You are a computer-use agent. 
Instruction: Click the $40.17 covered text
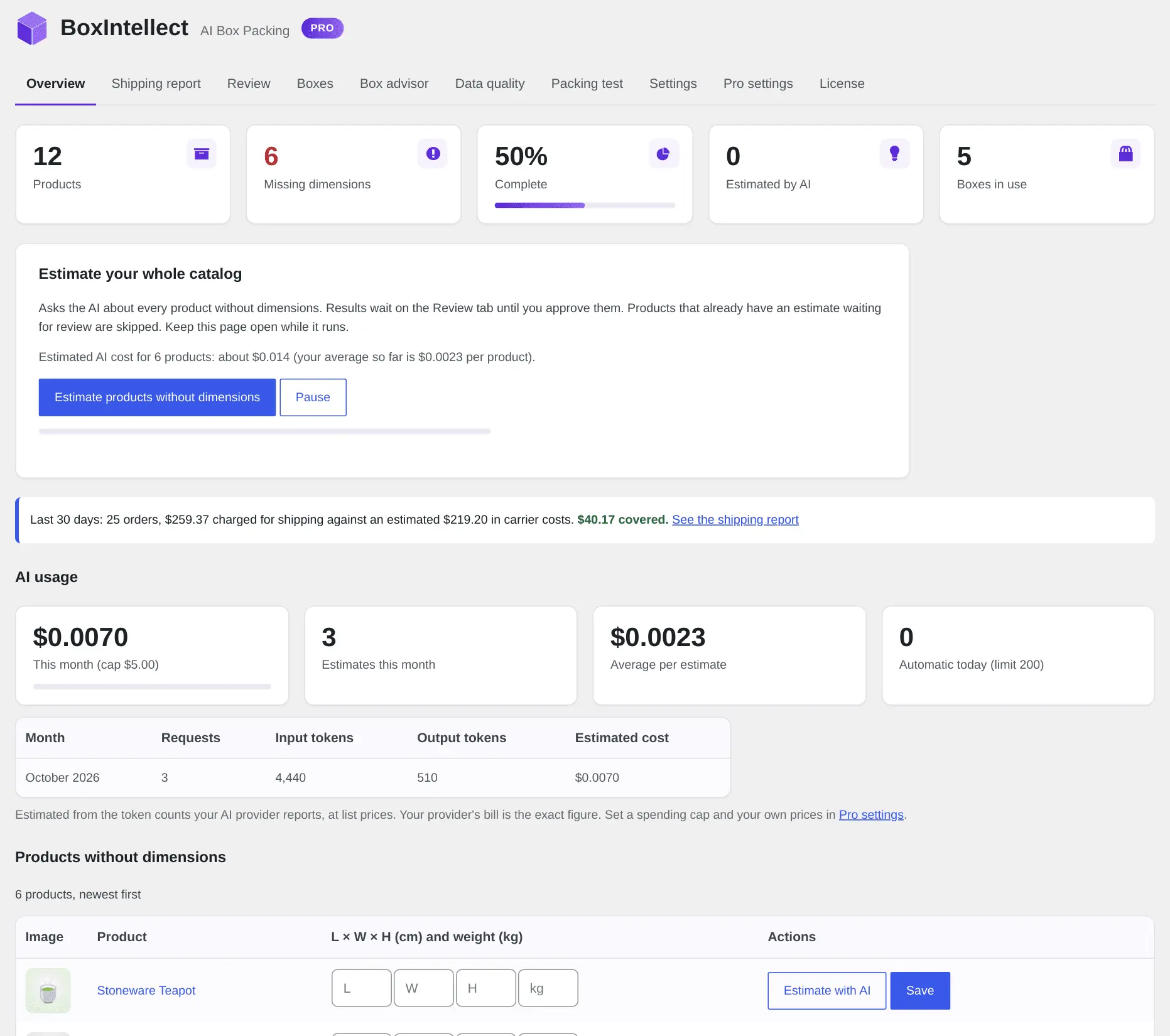pyautogui.click(x=623, y=520)
